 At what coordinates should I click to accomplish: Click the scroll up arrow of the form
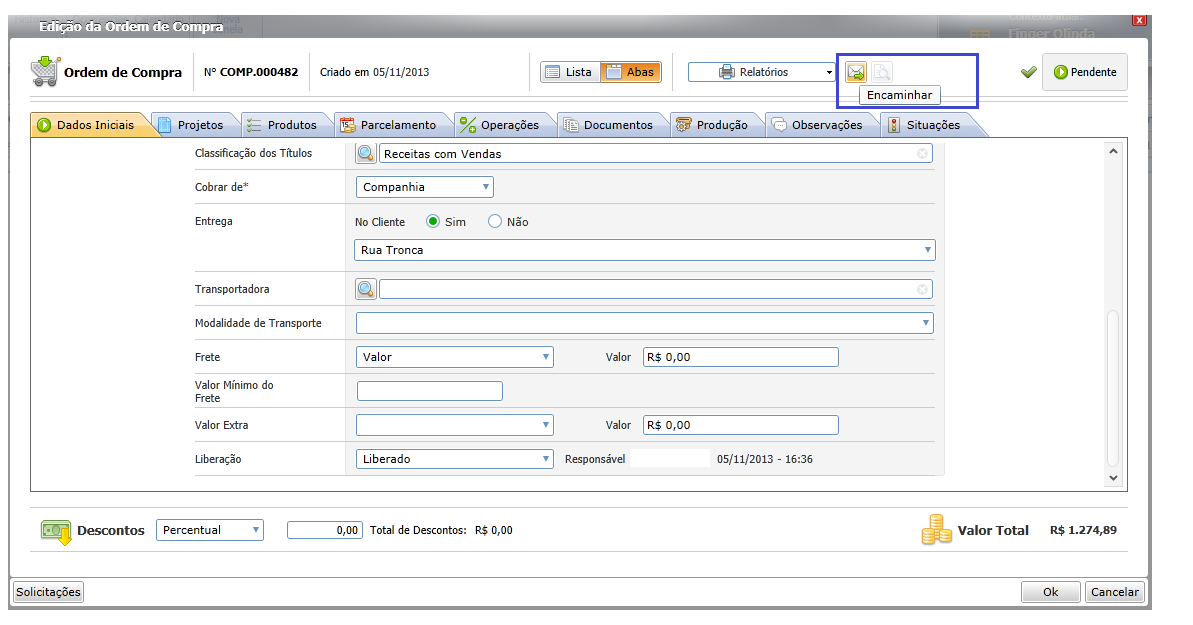[1113, 151]
